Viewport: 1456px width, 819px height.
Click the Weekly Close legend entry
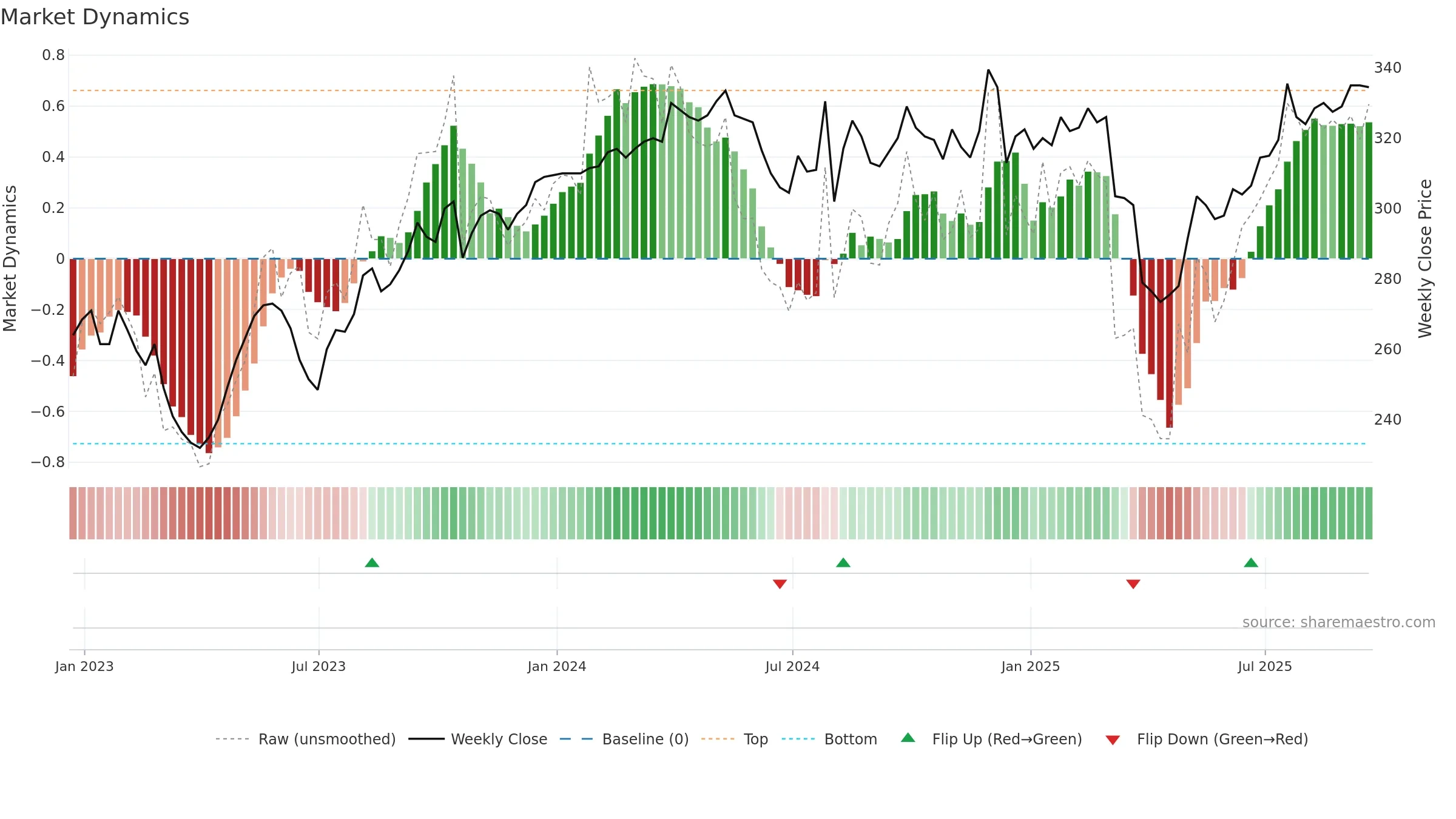478,739
